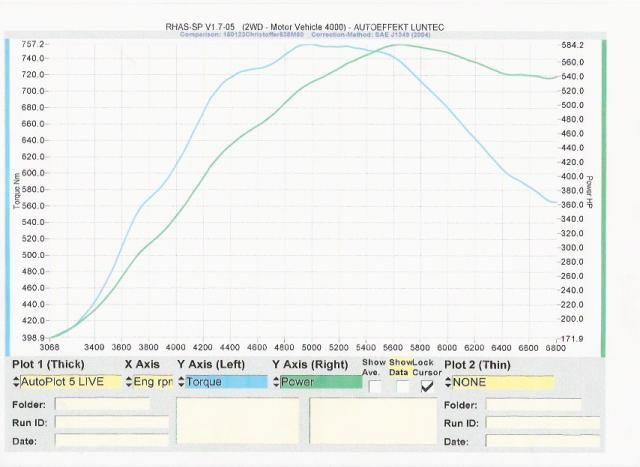Click the stepper arrows beside Eng rpm
Viewport: 640px width, 467px height.
coord(128,382)
